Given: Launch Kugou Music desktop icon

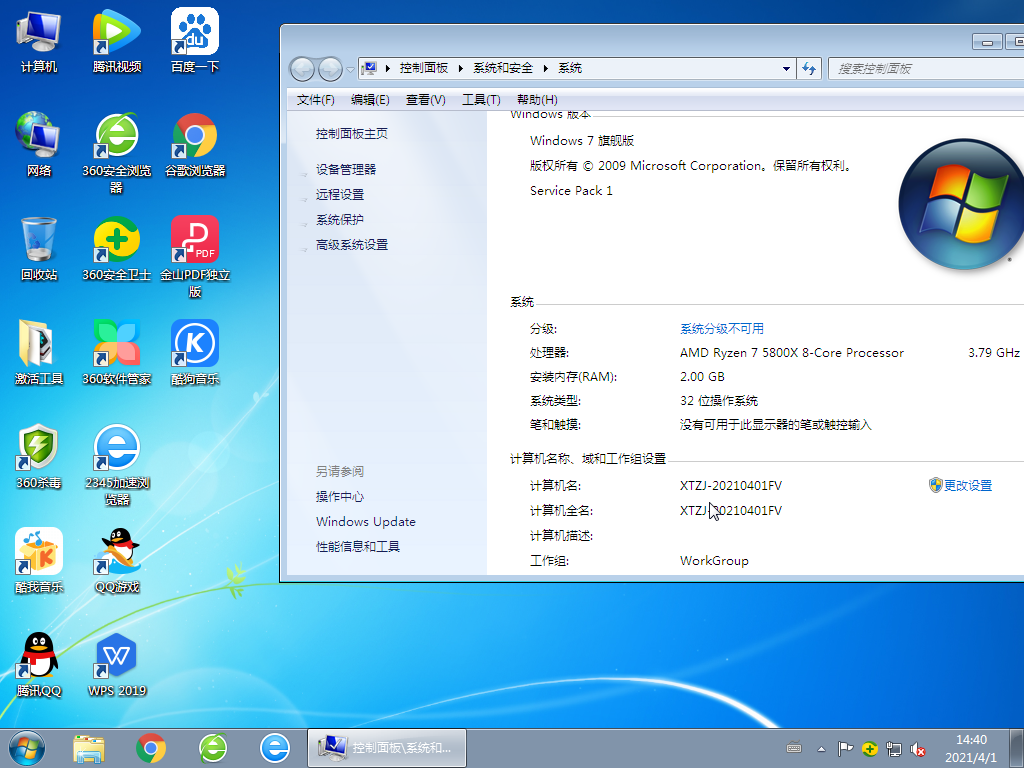Looking at the screenshot, I should tap(195, 348).
